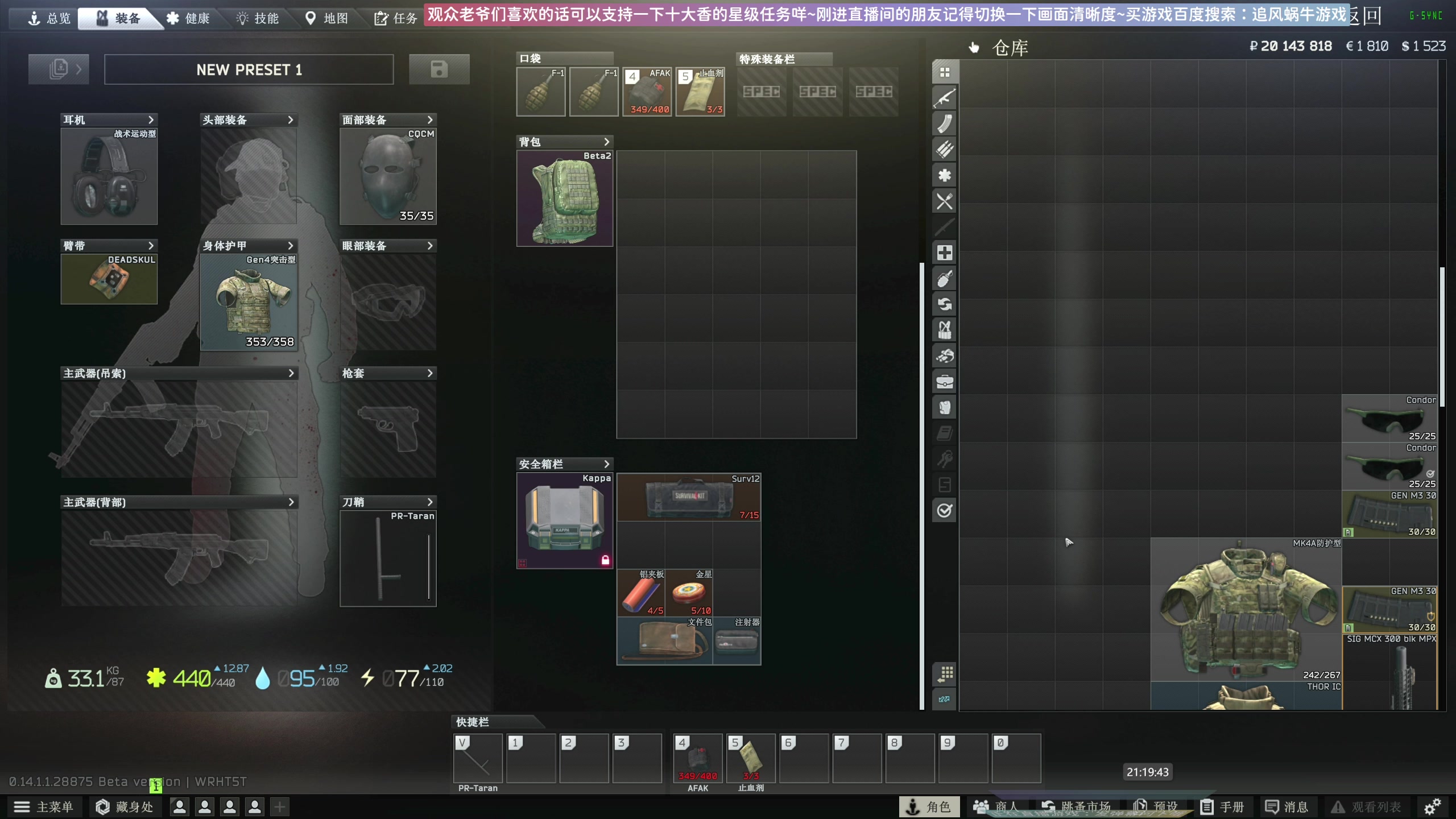Open the preset list copy icon button
The image size is (1456, 819).
click(59, 69)
